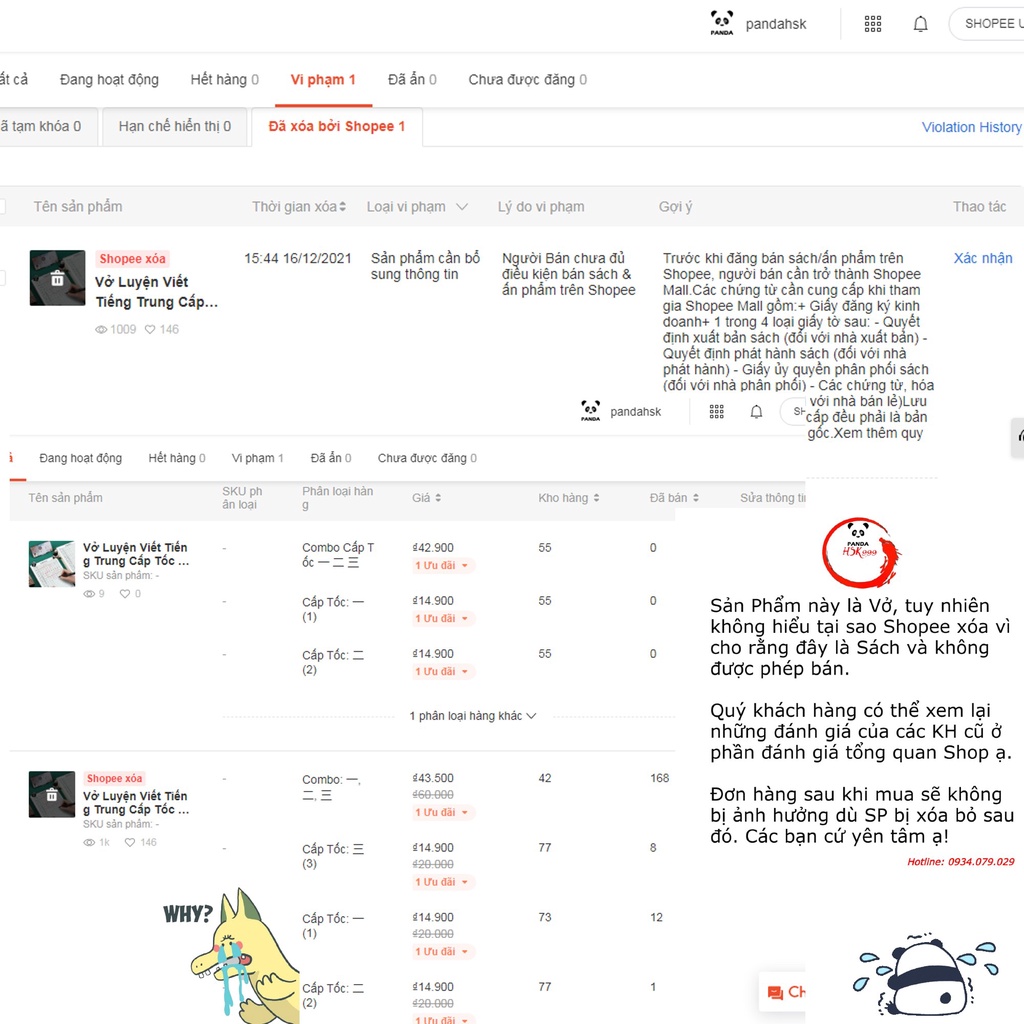Screen dimensions: 1024x1024
Task: Click Xác nhận for the deleted product
Action: 983,259
